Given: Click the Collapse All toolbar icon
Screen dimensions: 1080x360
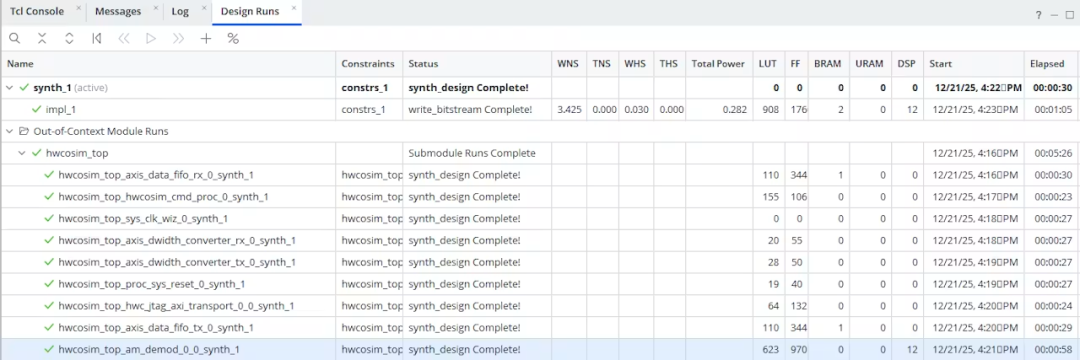Looking at the screenshot, I should point(42,39).
